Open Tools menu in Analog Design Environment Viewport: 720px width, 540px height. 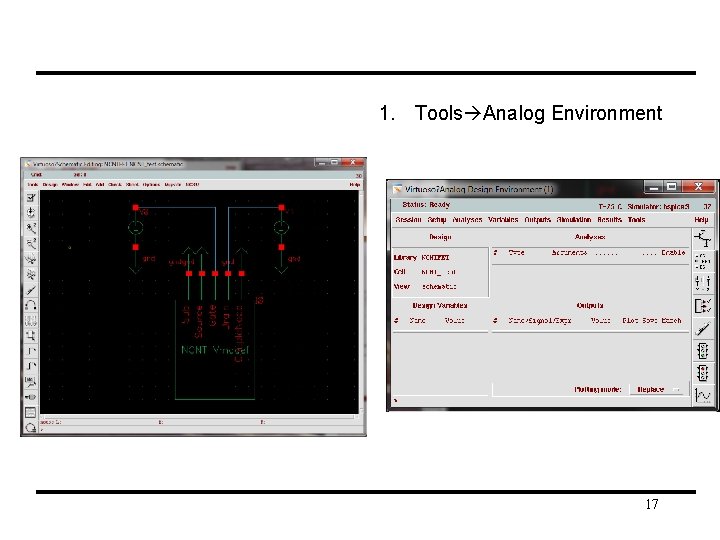(636, 220)
